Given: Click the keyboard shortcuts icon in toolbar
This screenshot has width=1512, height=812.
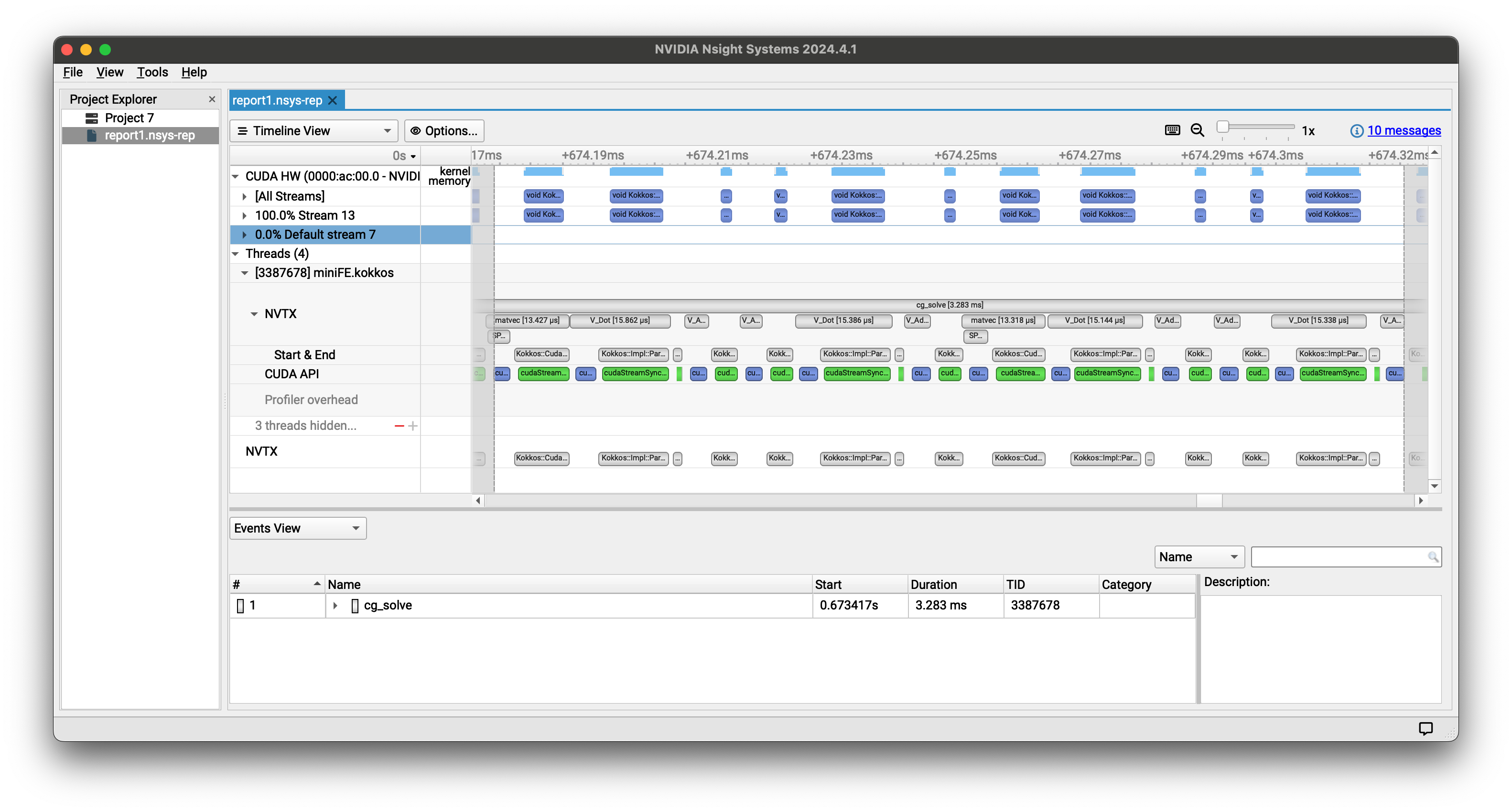Looking at the screenshot, I should 1172,130.
